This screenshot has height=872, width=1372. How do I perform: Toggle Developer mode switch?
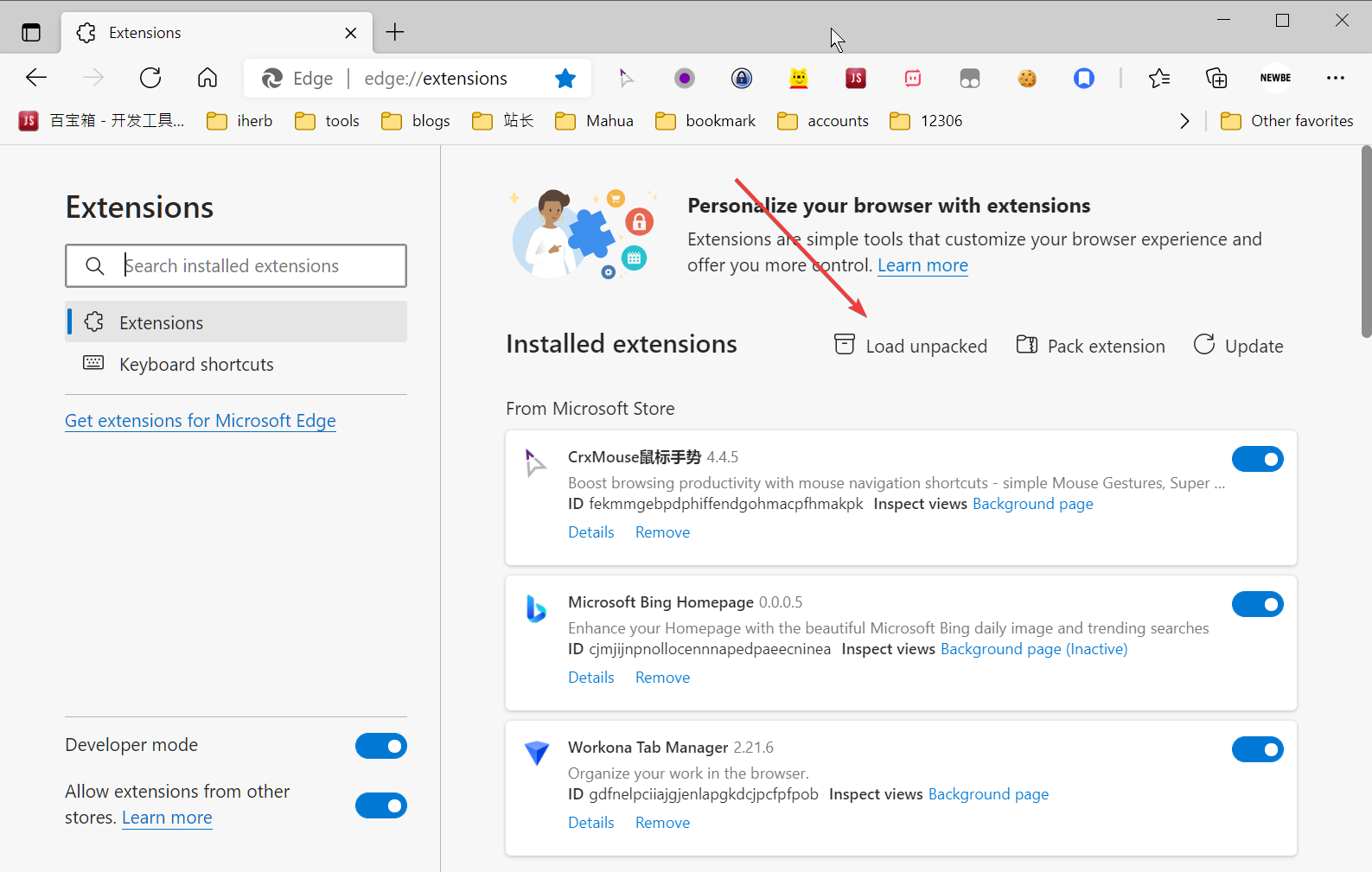click(x=381, y=746)
